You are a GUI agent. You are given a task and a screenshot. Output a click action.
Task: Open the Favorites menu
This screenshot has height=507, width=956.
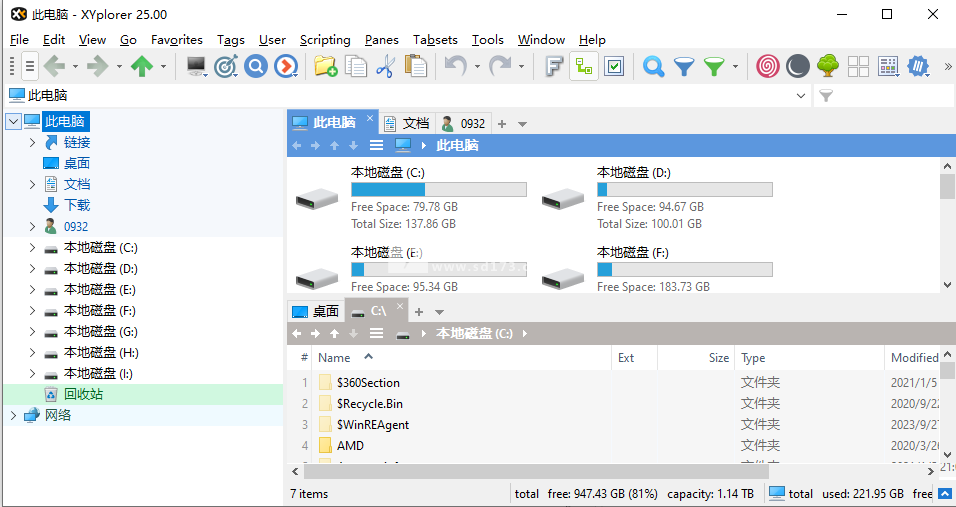click(177, 40)
